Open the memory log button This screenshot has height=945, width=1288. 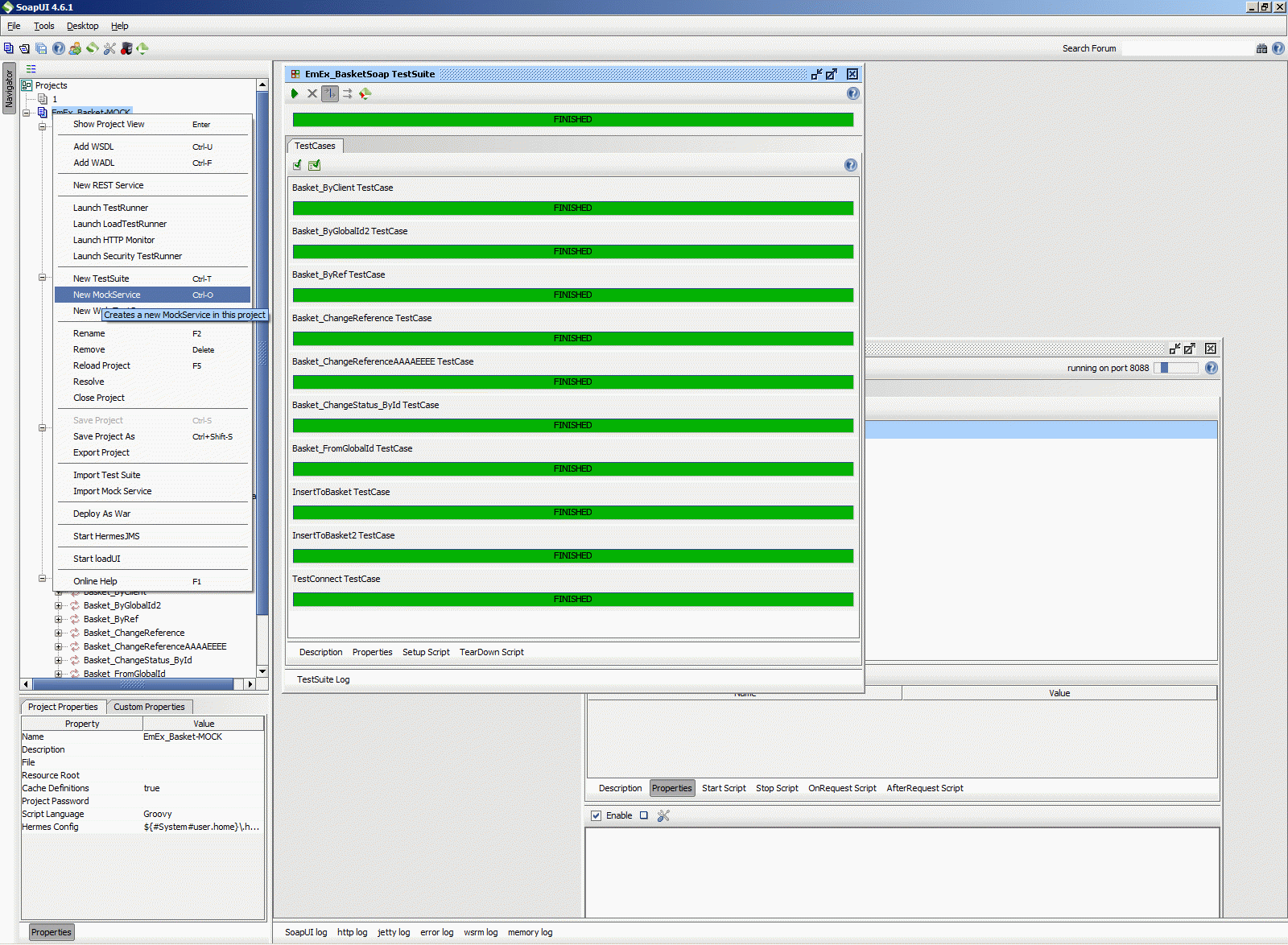tap(530, 932)
